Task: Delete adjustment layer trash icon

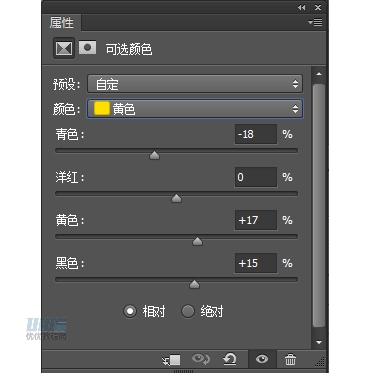Action: click(290, 360)
